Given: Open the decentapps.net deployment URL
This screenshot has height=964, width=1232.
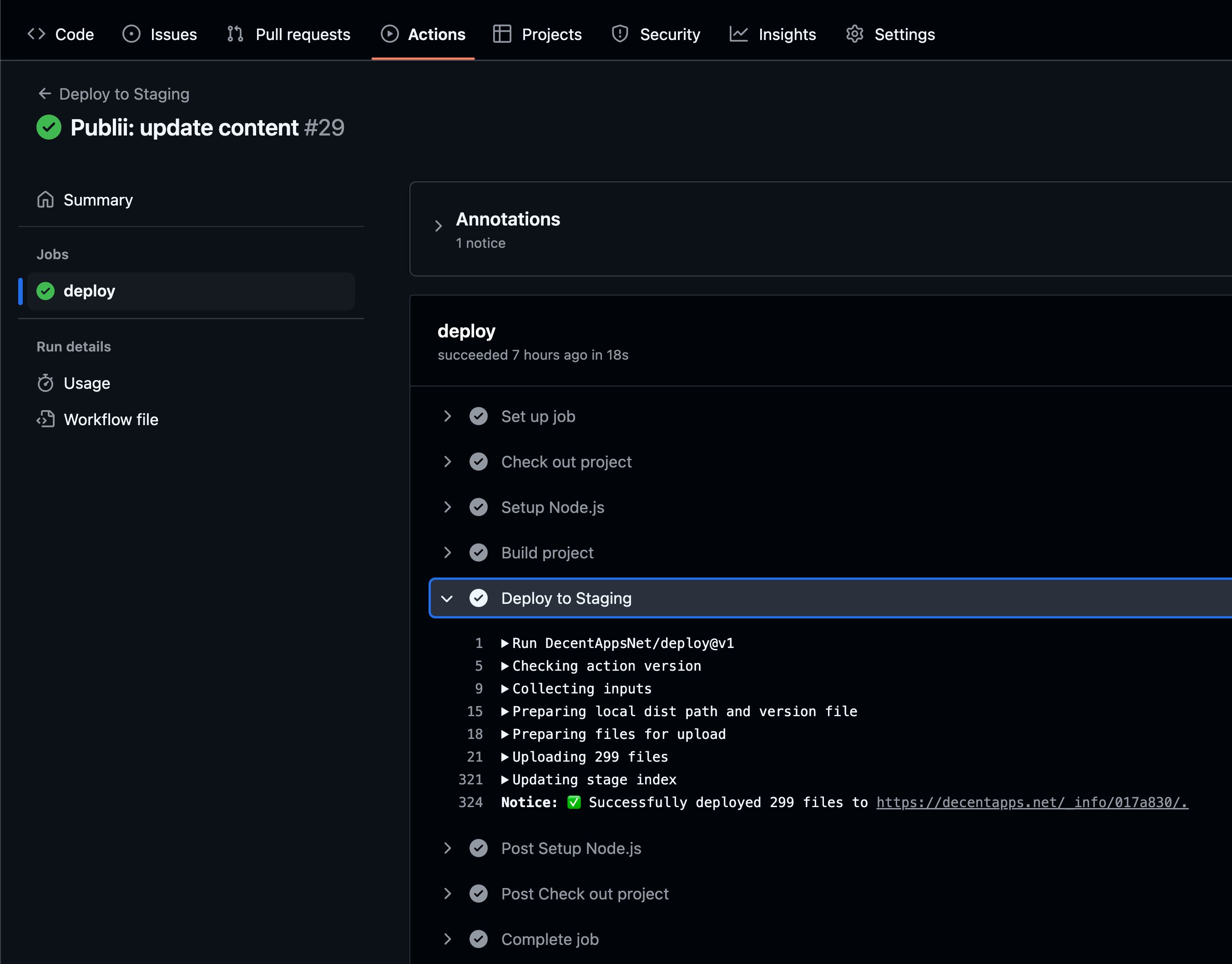Looking at the screenshot, I should 1032,803.
